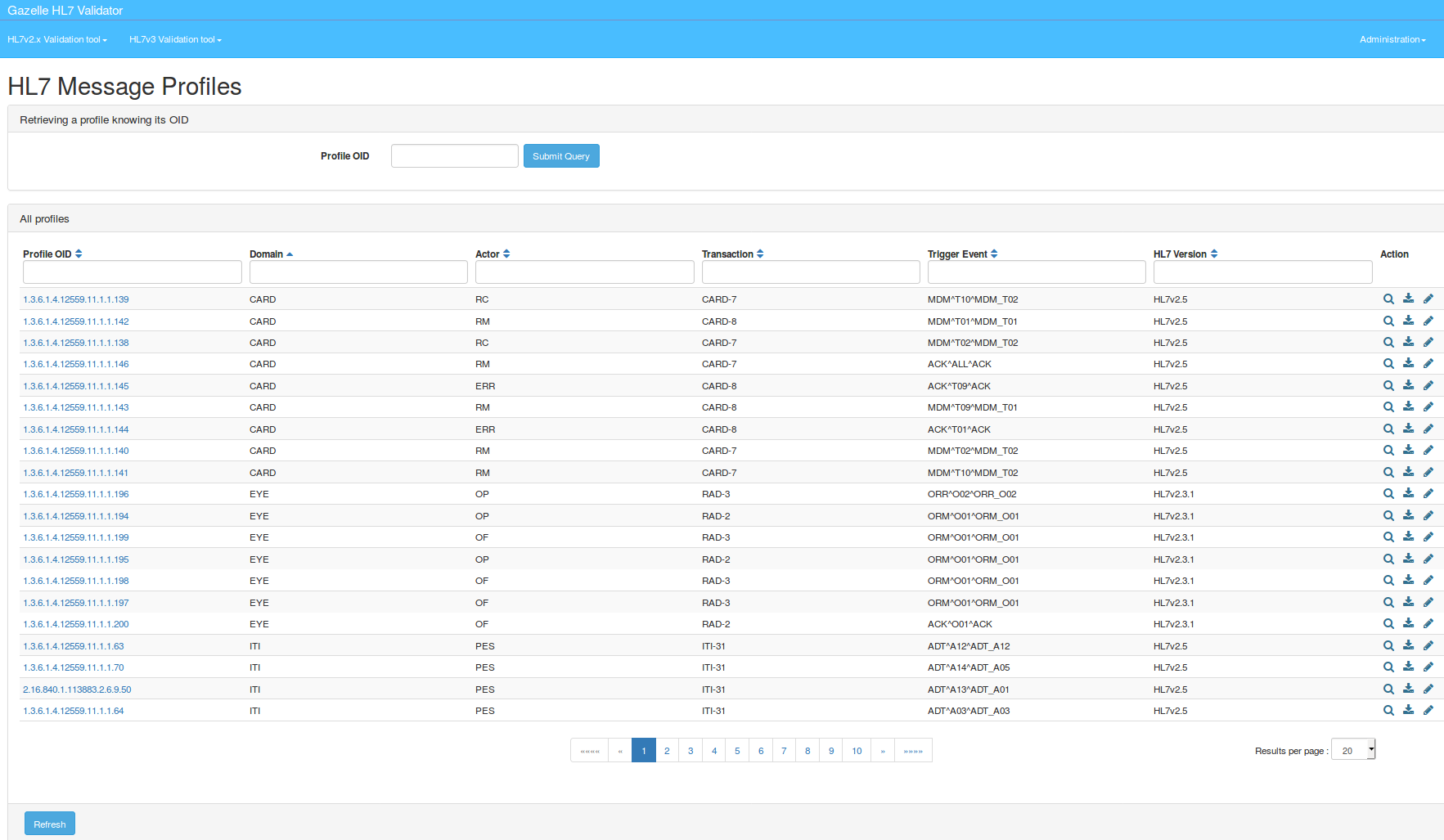Download profile 1.3.6.1.4.12559.11.1.1.143
The image size is (1444, 840).
pyautogui.click(x=1408, y=407)
